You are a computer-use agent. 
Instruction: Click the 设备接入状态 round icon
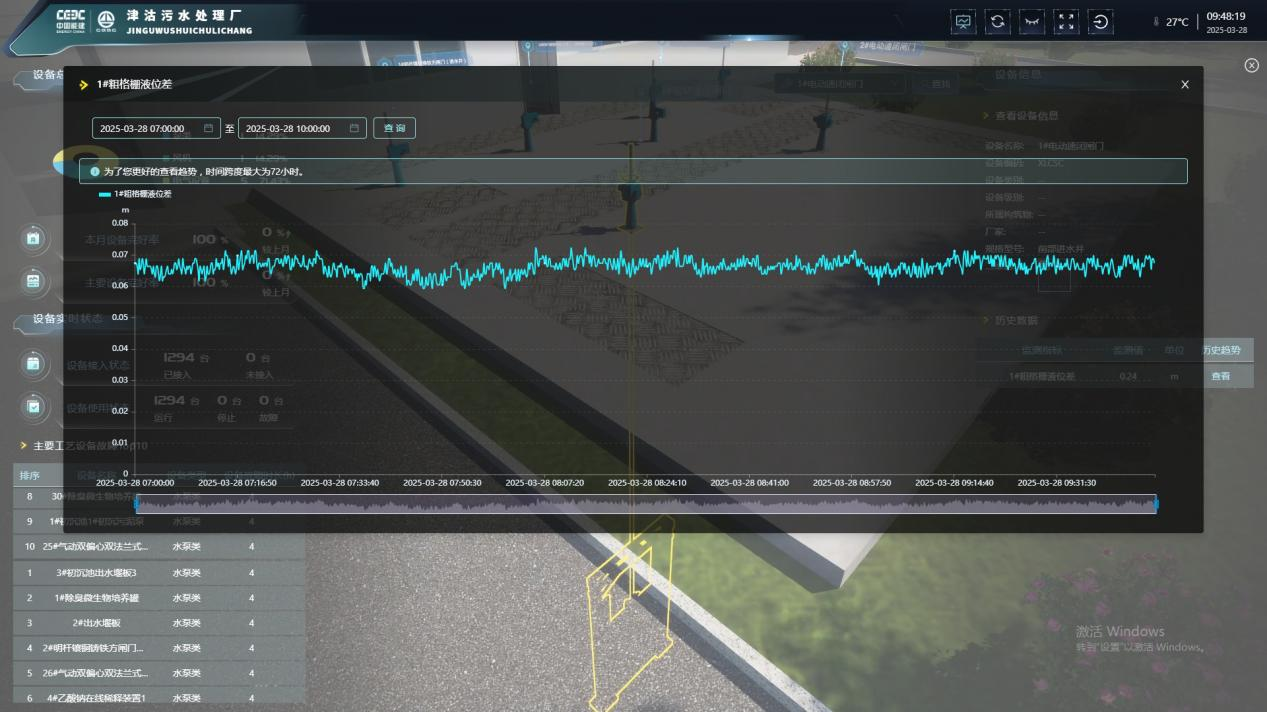33,364
